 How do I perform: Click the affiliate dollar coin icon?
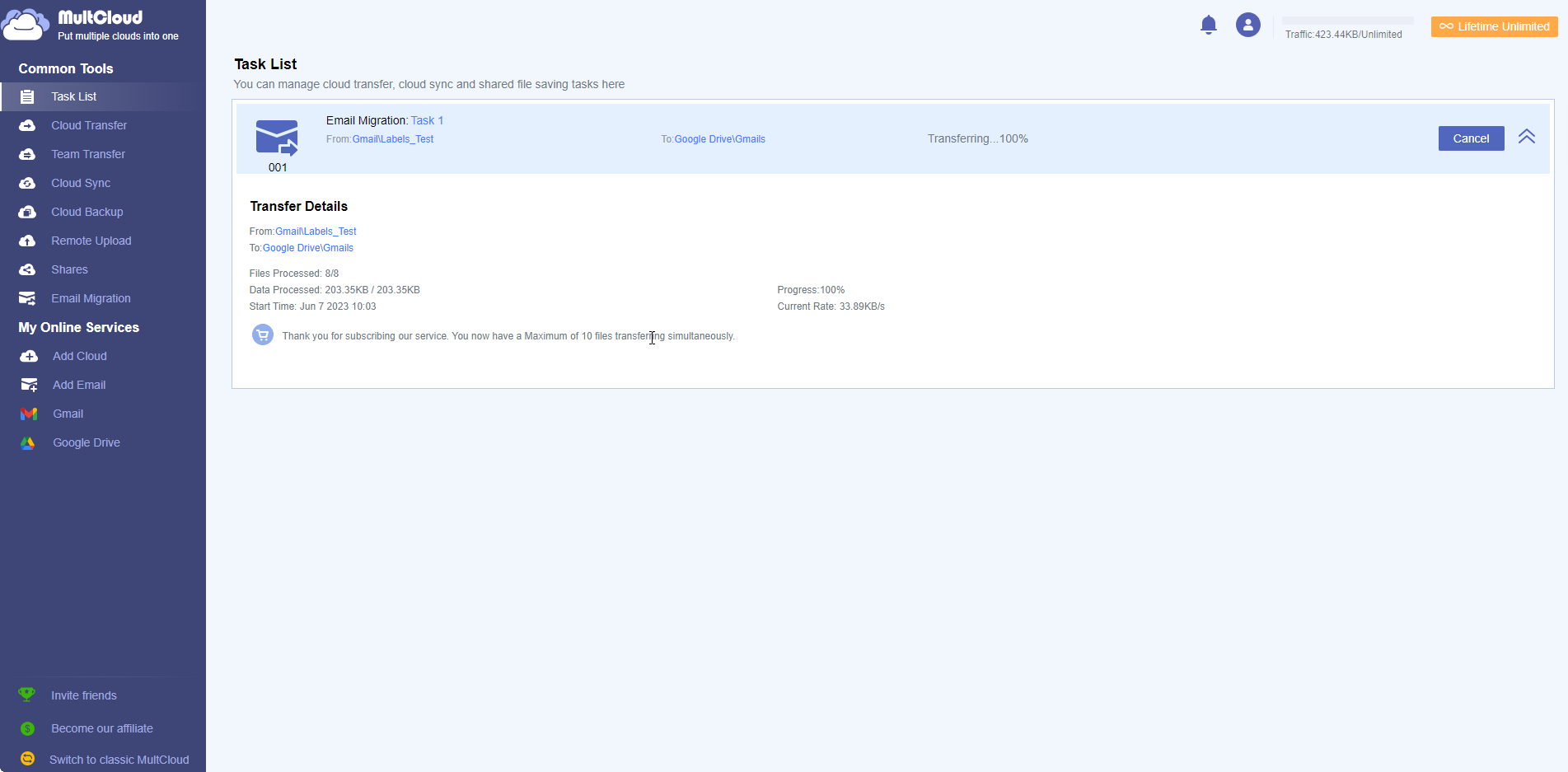tap(27, 728)
